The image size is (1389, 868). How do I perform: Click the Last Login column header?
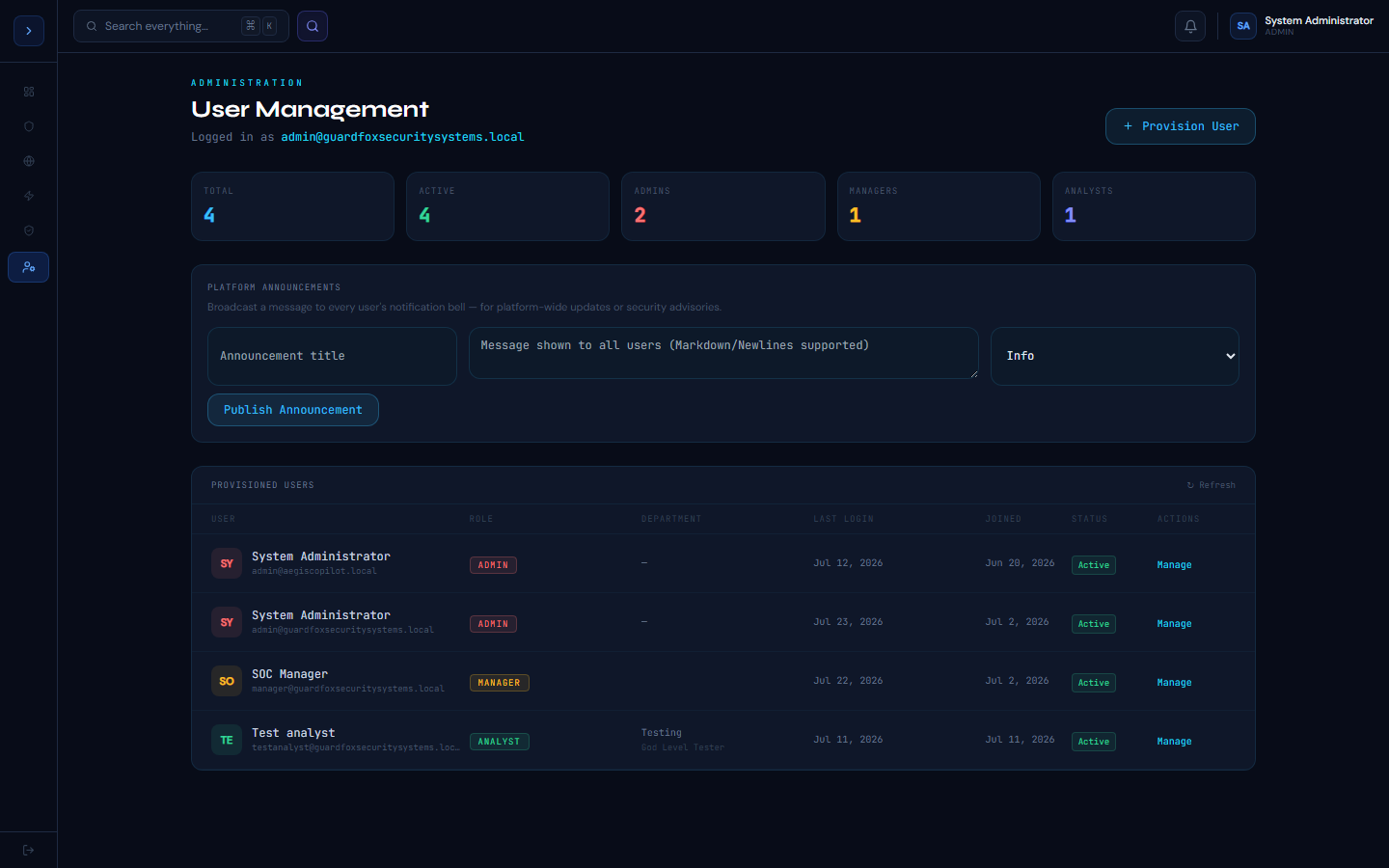[843, 519]
